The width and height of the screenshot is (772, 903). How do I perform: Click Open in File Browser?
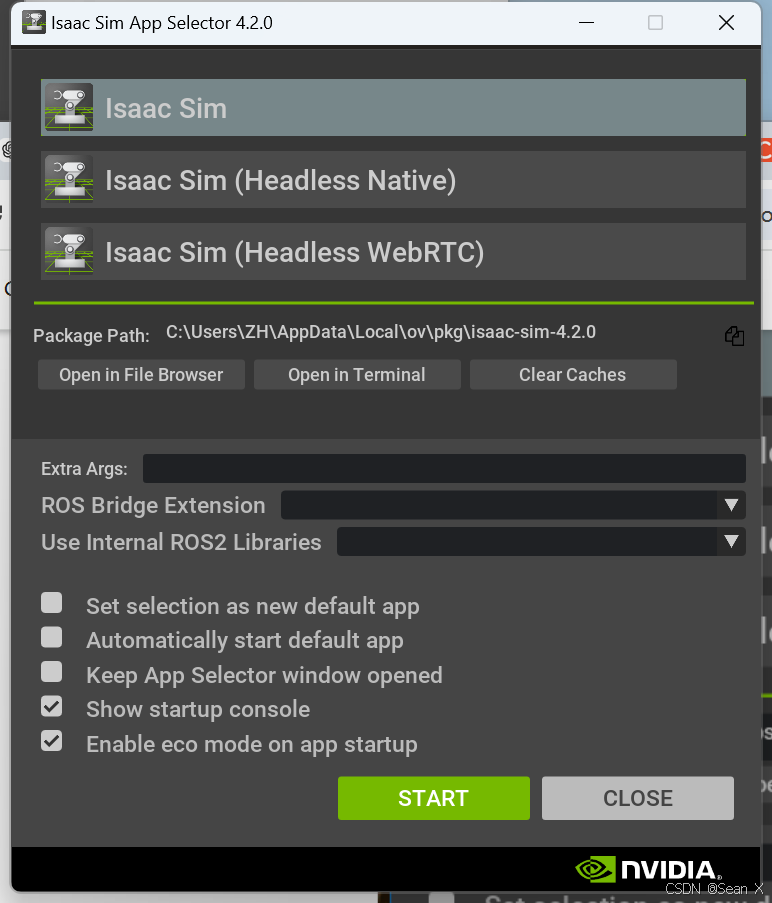142,375
